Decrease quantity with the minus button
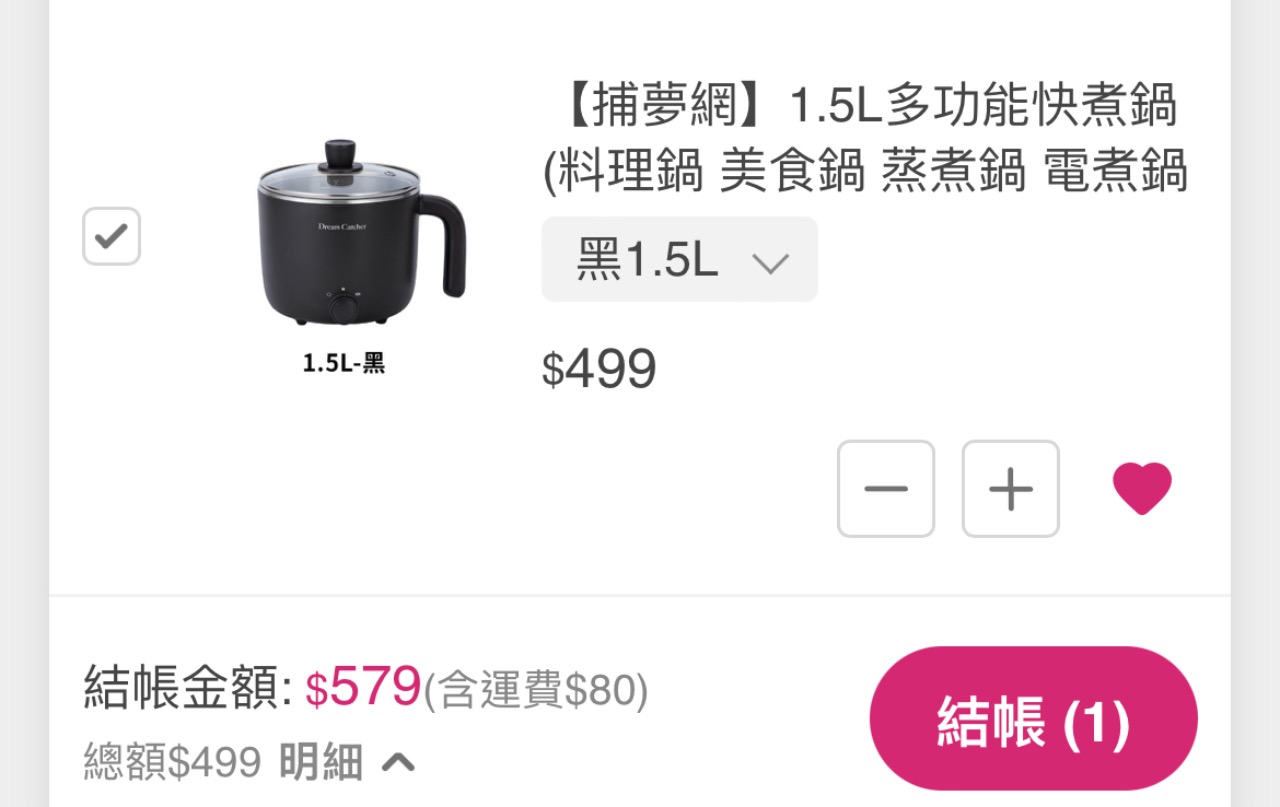 pyautogui.click(x=886, y=489)
